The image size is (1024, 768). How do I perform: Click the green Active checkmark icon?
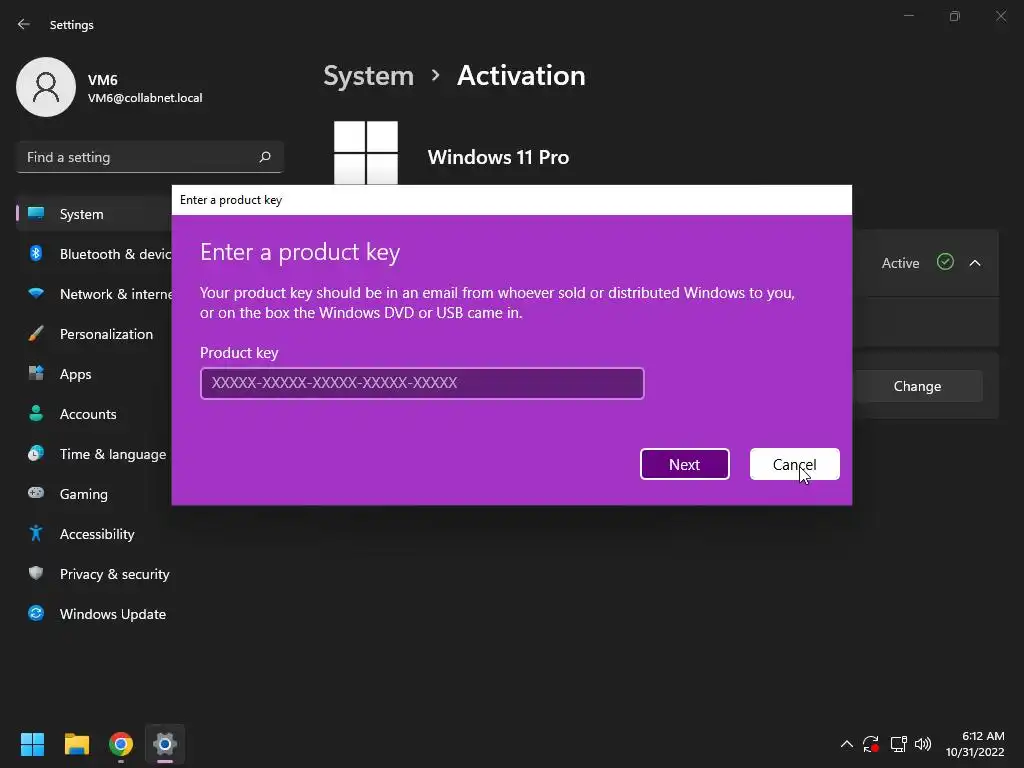click(945, 262)
